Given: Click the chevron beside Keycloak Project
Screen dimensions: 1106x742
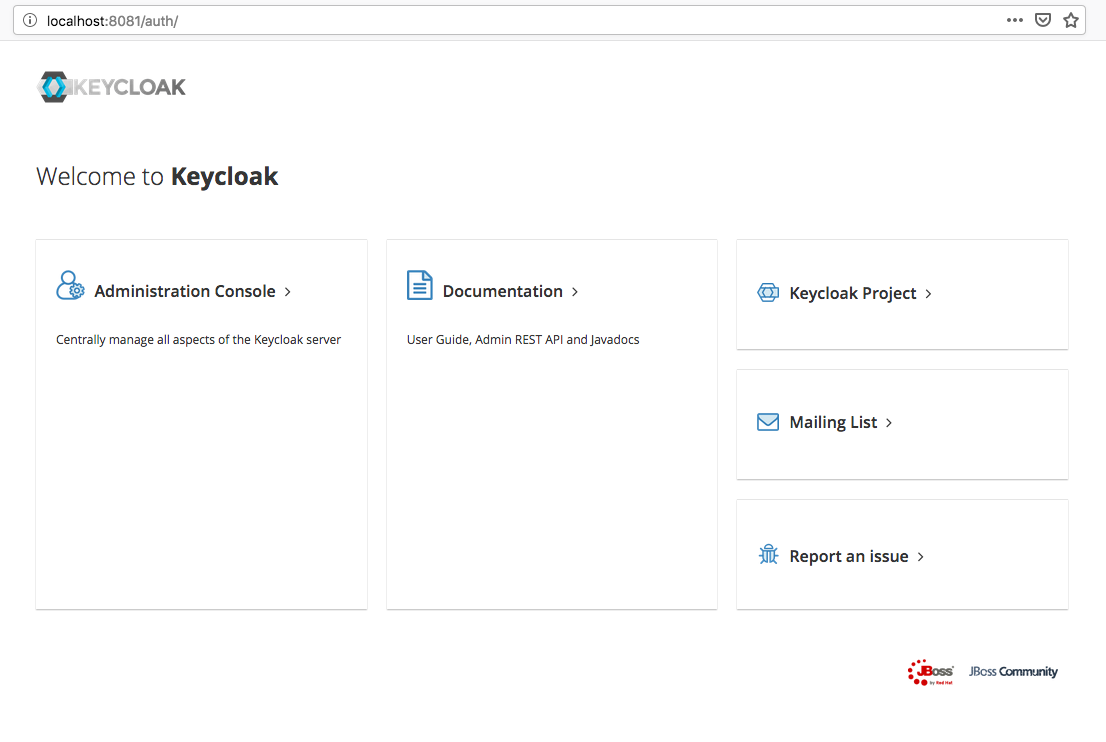Looking at the screenshot, I should [x=928, y=294].
